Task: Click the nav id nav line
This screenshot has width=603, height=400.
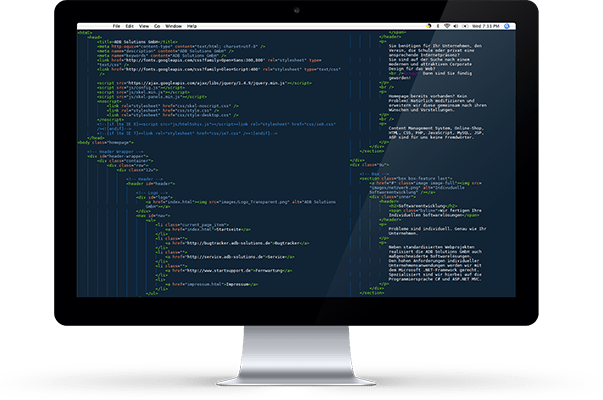Action: pyautogui.click(x=153, y=216)
